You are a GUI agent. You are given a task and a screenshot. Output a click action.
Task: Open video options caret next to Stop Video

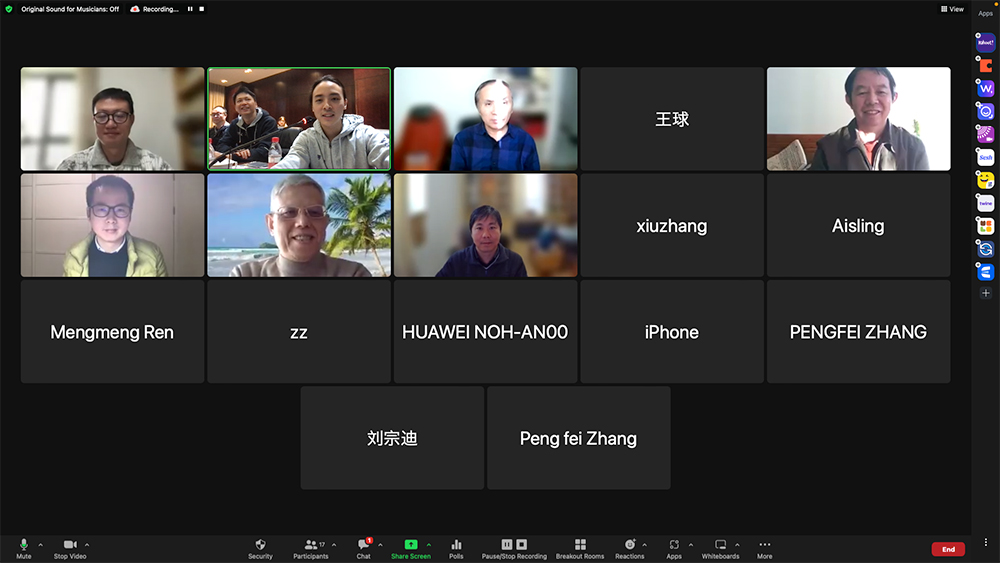coord(87,545)
